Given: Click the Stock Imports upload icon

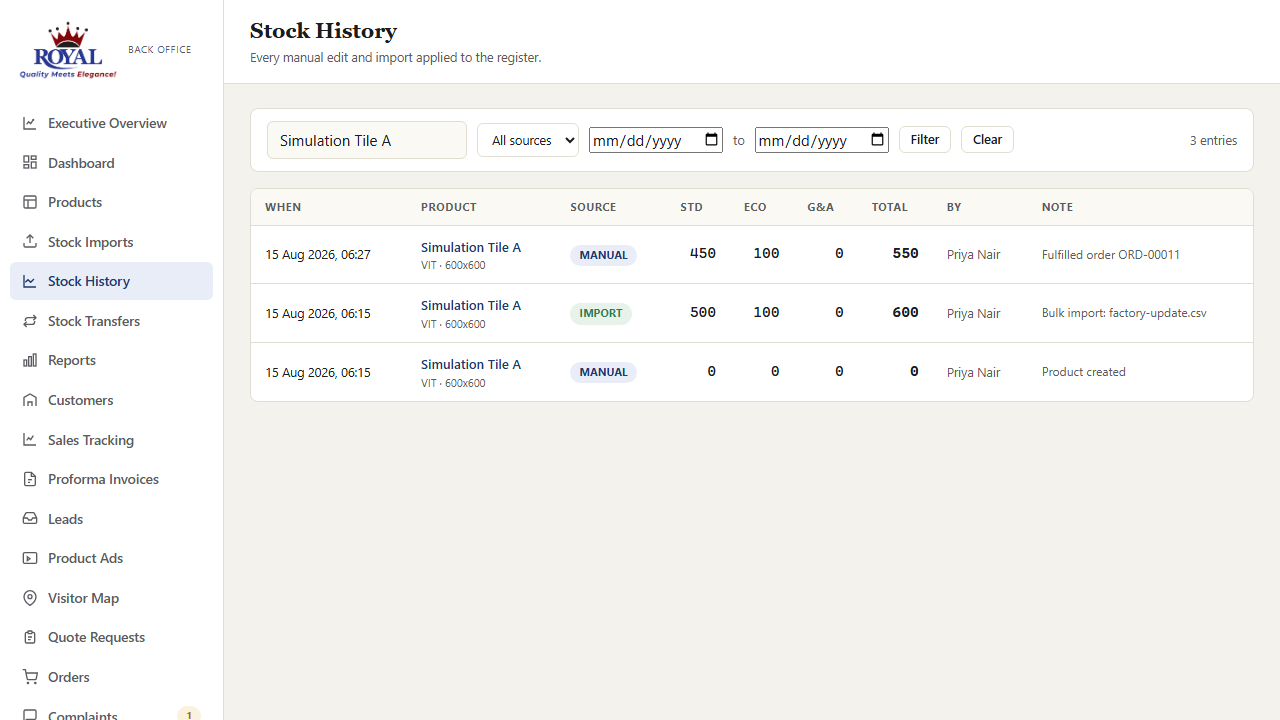Looking at the screenshot, I should (30, 242).
